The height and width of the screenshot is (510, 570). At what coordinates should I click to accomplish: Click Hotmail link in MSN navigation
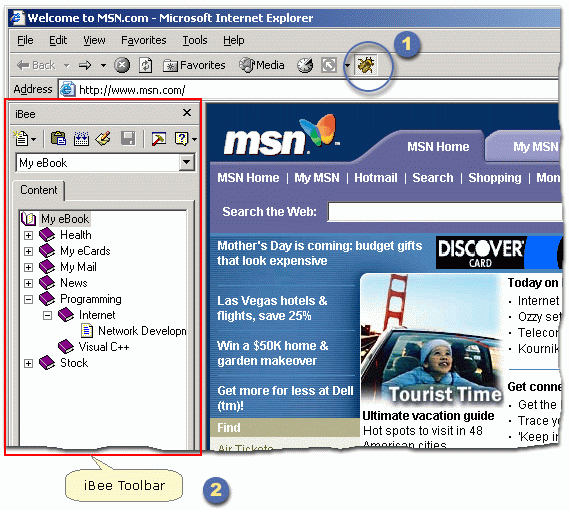376,178
